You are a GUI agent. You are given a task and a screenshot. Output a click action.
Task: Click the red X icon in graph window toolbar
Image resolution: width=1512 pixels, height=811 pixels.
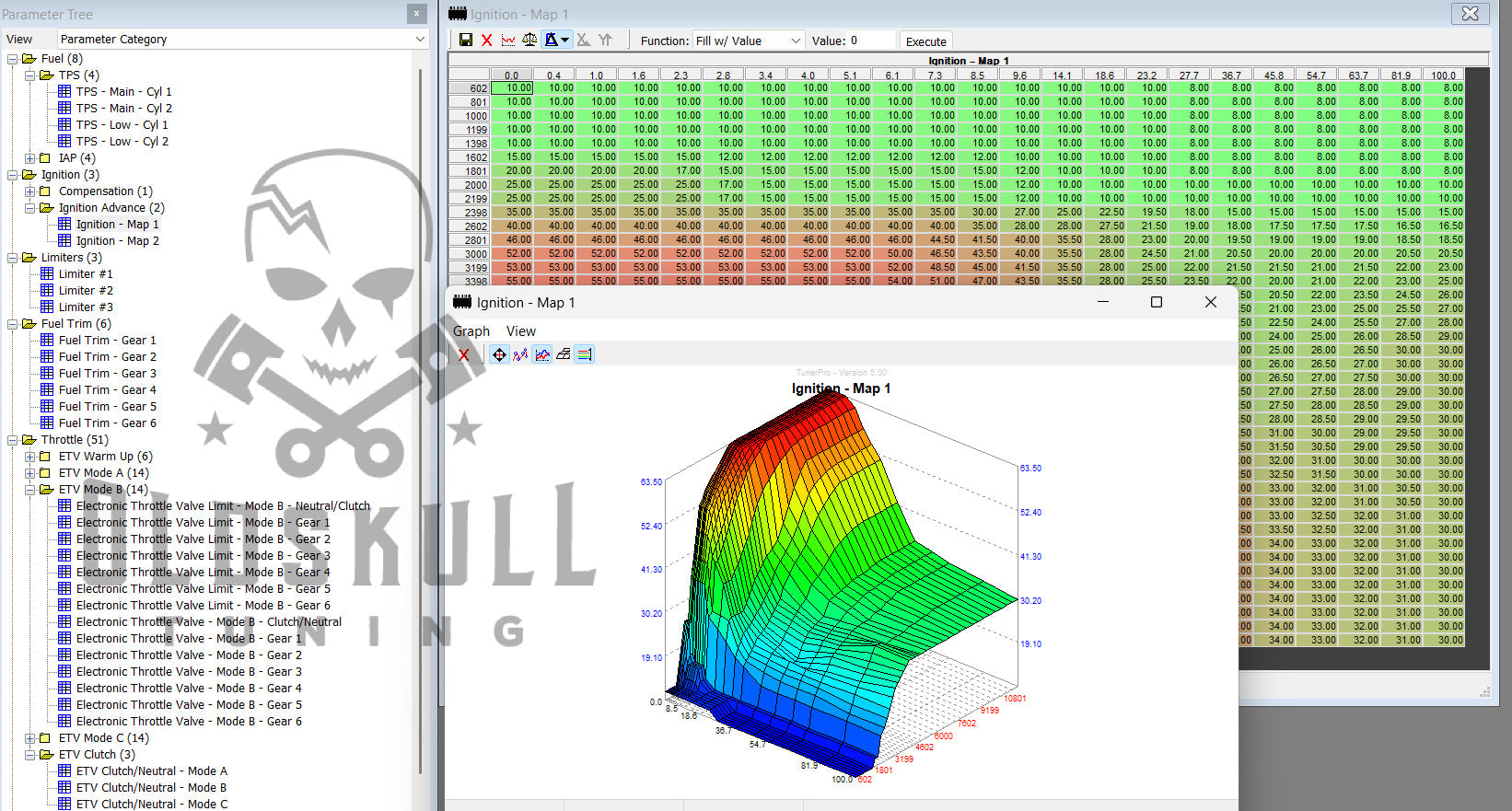click(463, 354)
